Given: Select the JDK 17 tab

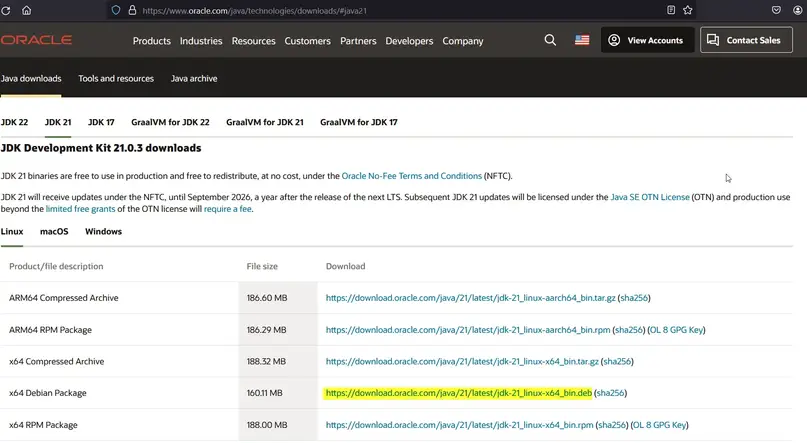Looking at the screenshot, I should tap(101, 122).
